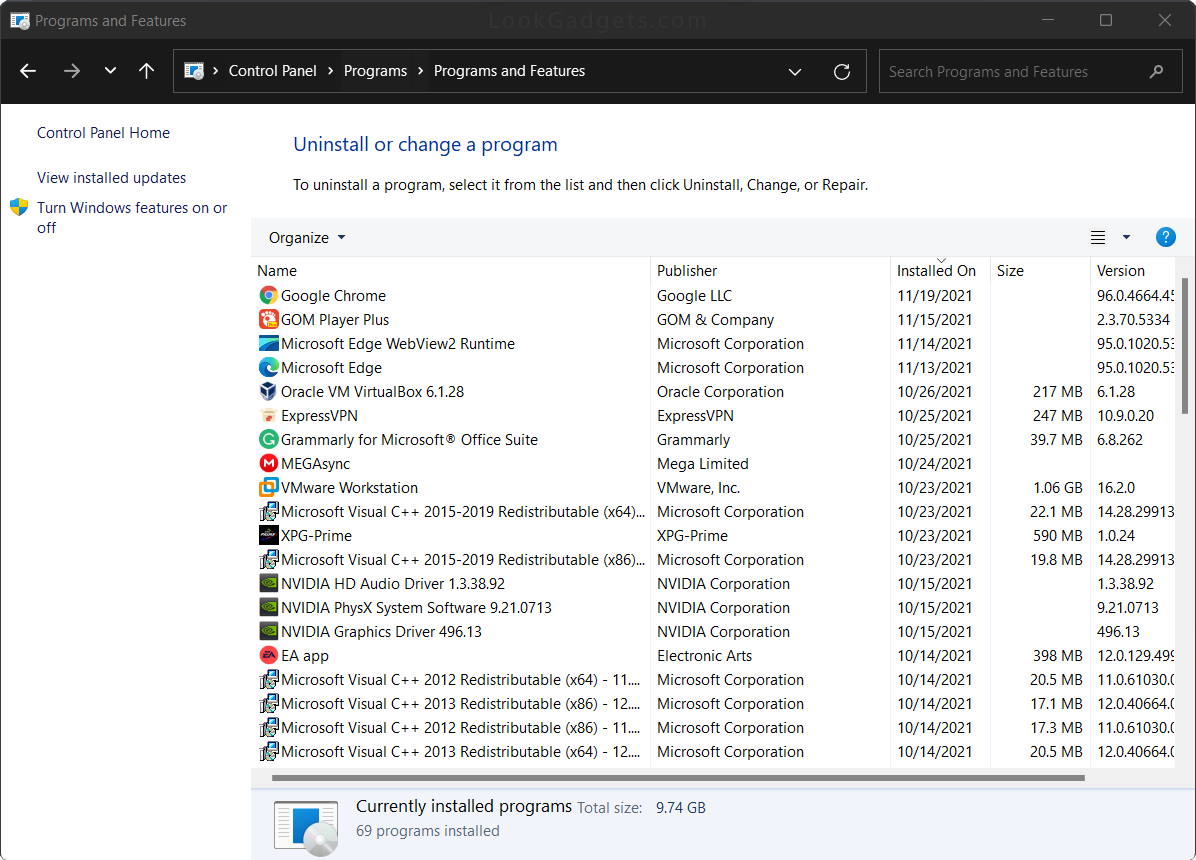The image size is (1196, 860).
Task: Select the NVIDIA Graphics Driver icon
Action: [268, 631]
